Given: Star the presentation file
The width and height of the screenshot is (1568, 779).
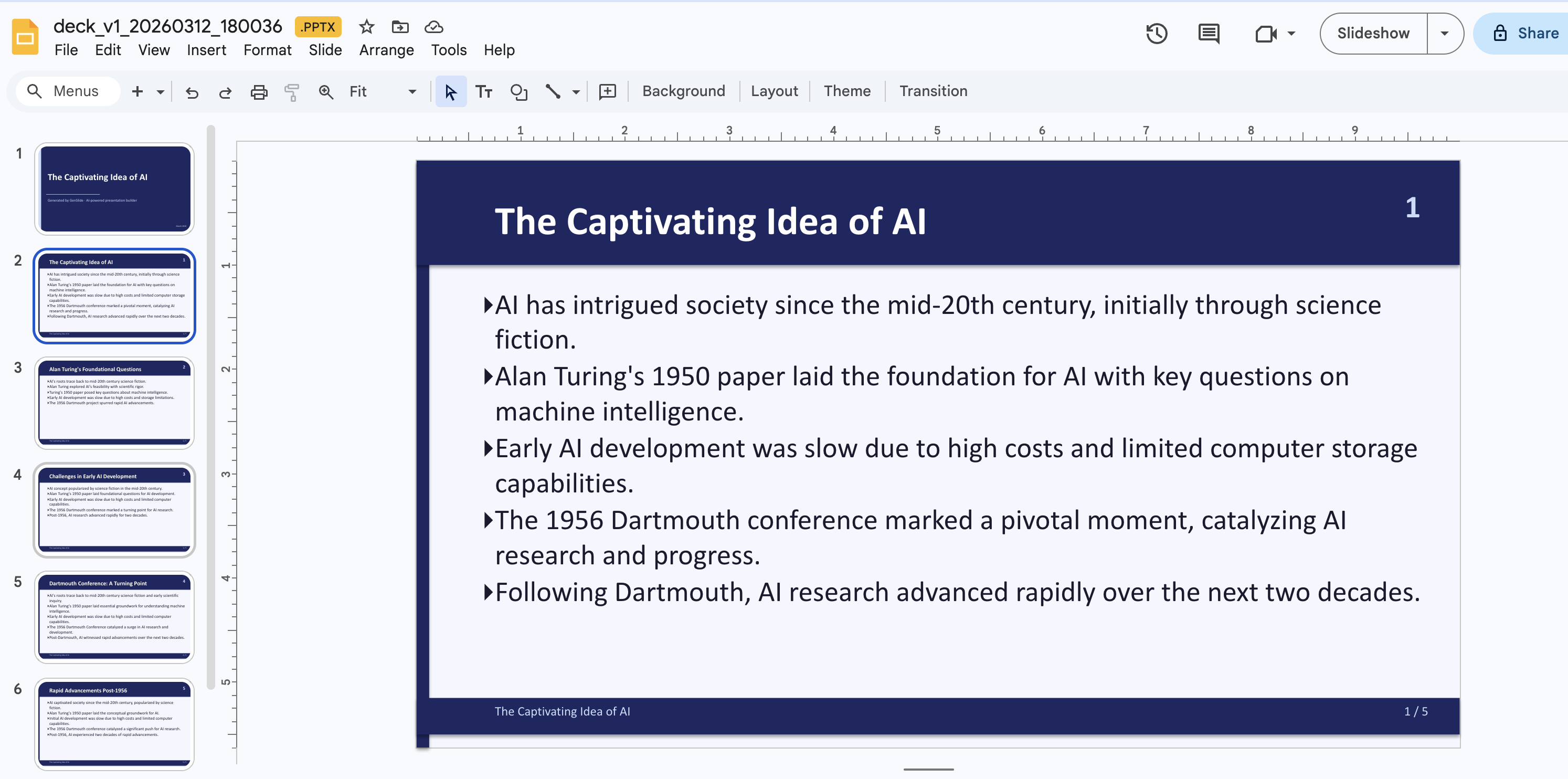Looking at the screenshot, I should 366,27.
